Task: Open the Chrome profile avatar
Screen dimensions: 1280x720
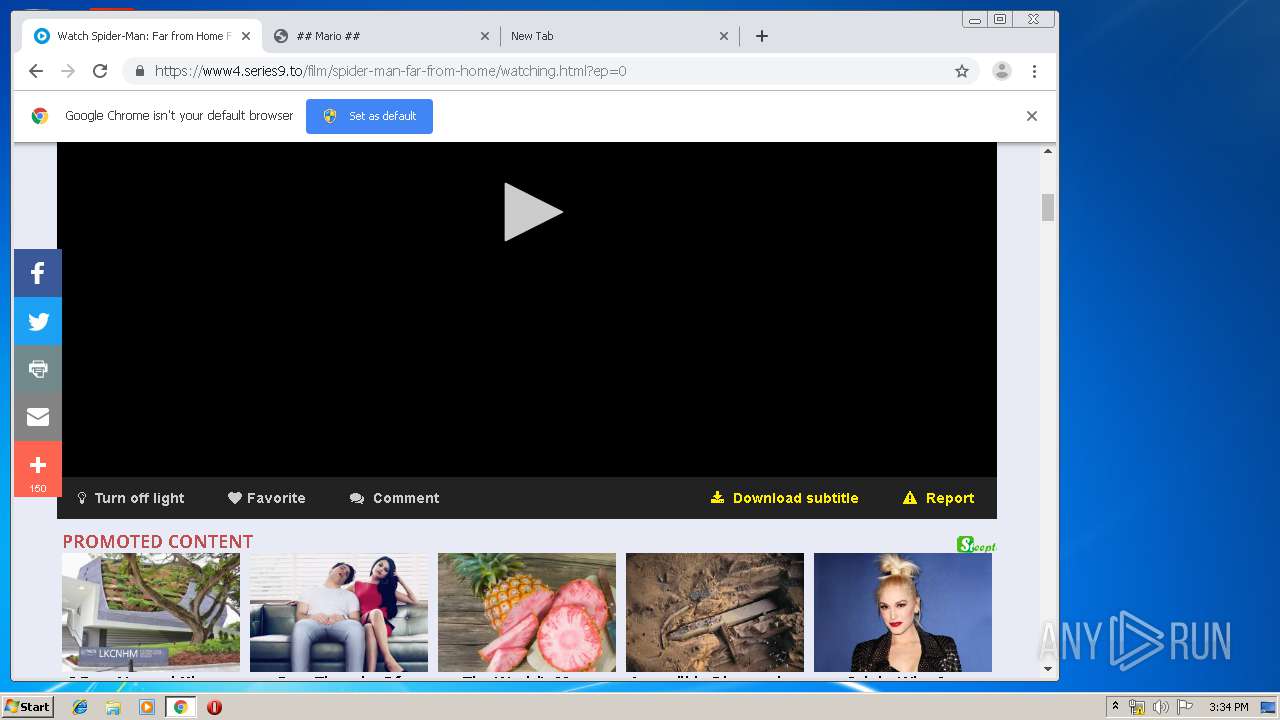Action: (x=1001, y=71)
